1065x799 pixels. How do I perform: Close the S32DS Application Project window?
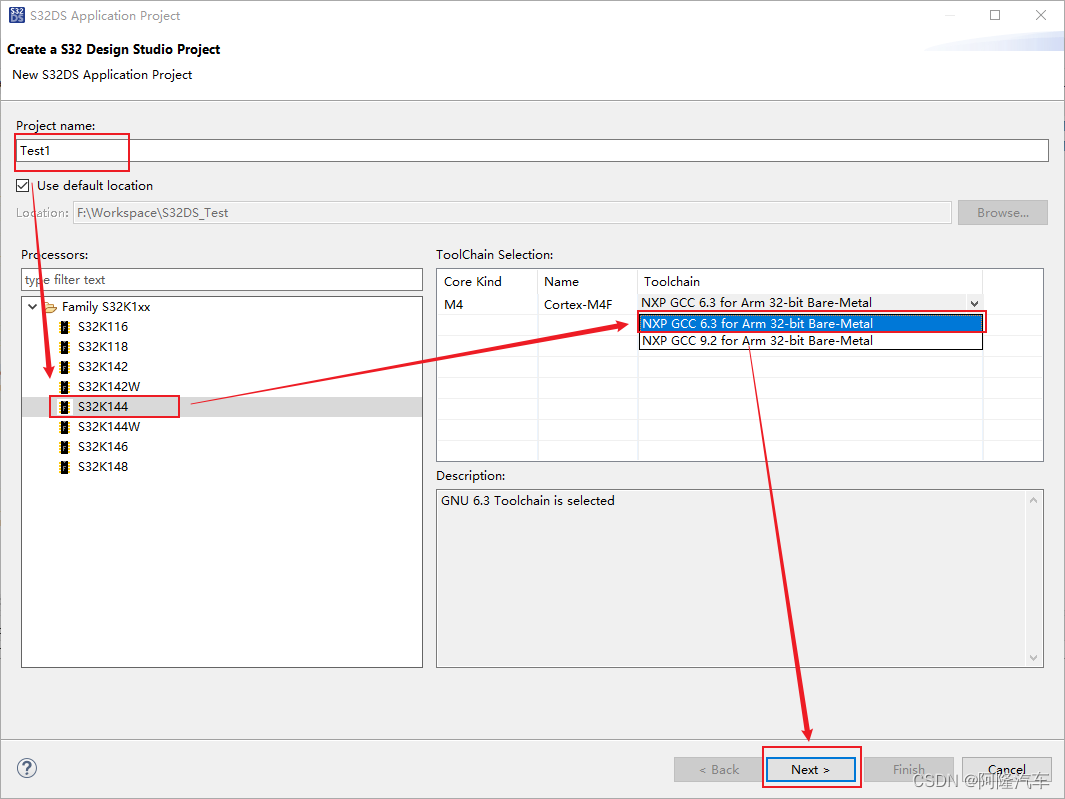point(1041,15)
